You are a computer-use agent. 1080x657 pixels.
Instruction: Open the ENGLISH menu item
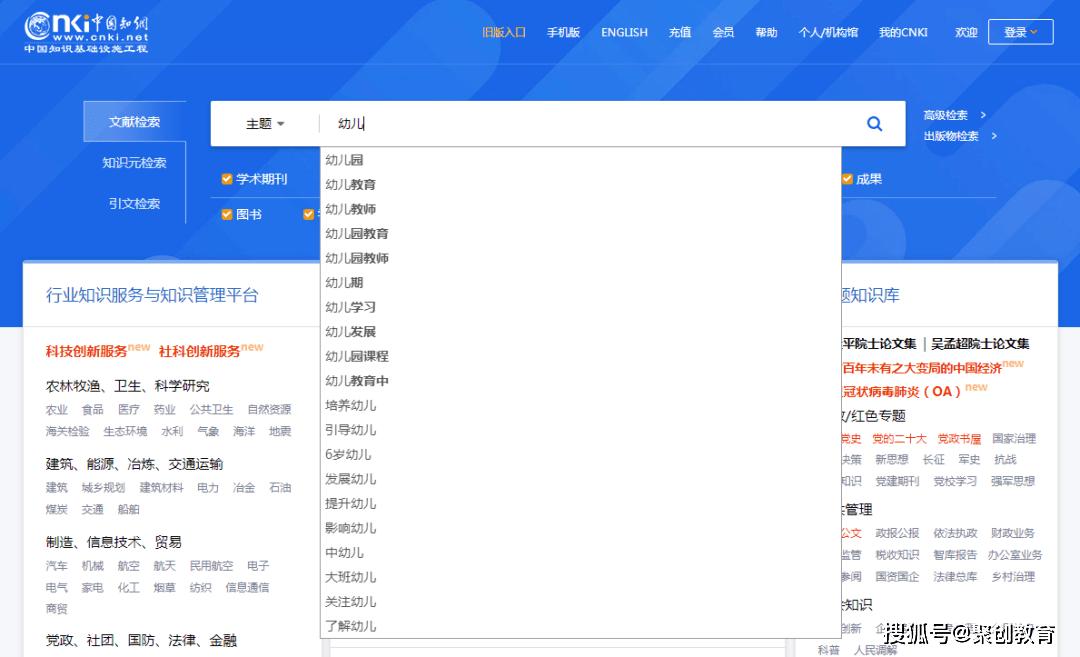point(624,31)
